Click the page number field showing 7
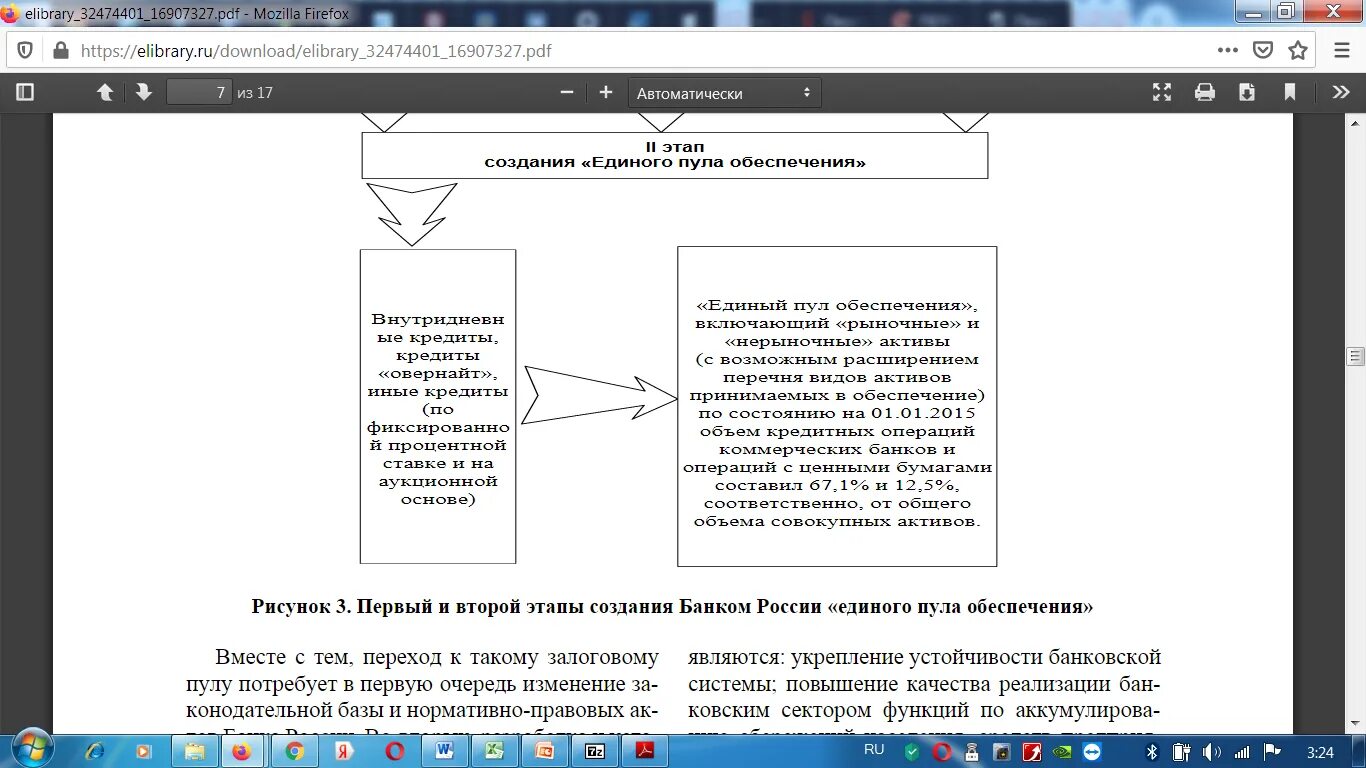Screen dimensions: 1366x768 199,92
